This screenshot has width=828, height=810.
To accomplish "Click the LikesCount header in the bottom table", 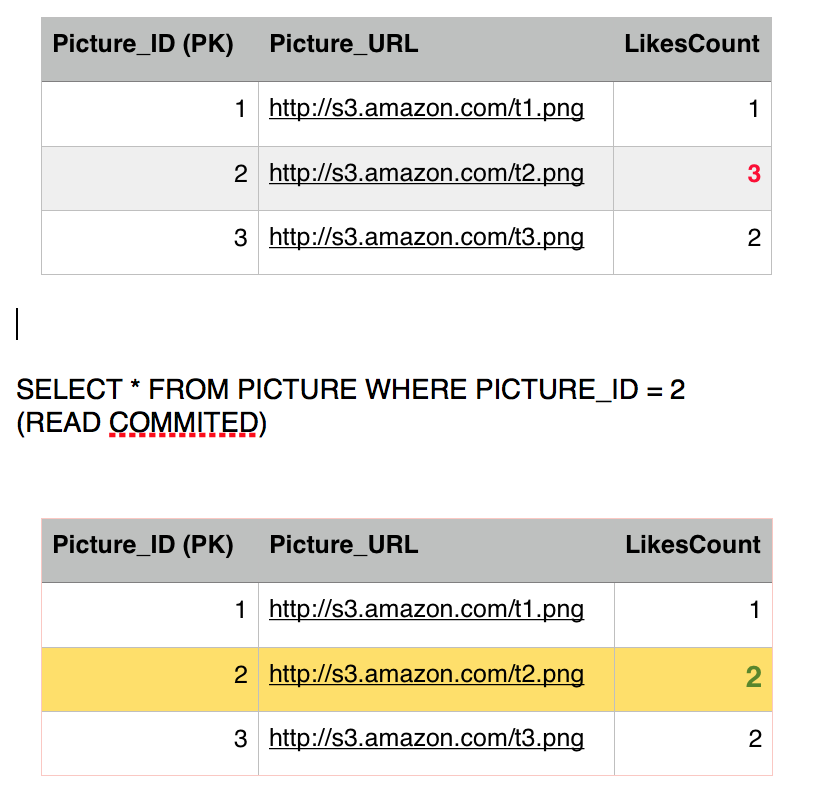I will pyautogui.click(x=693, y=545).
